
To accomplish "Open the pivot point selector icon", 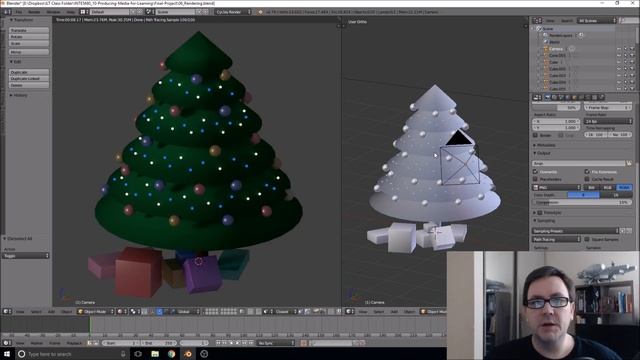I will pos(134,311).
